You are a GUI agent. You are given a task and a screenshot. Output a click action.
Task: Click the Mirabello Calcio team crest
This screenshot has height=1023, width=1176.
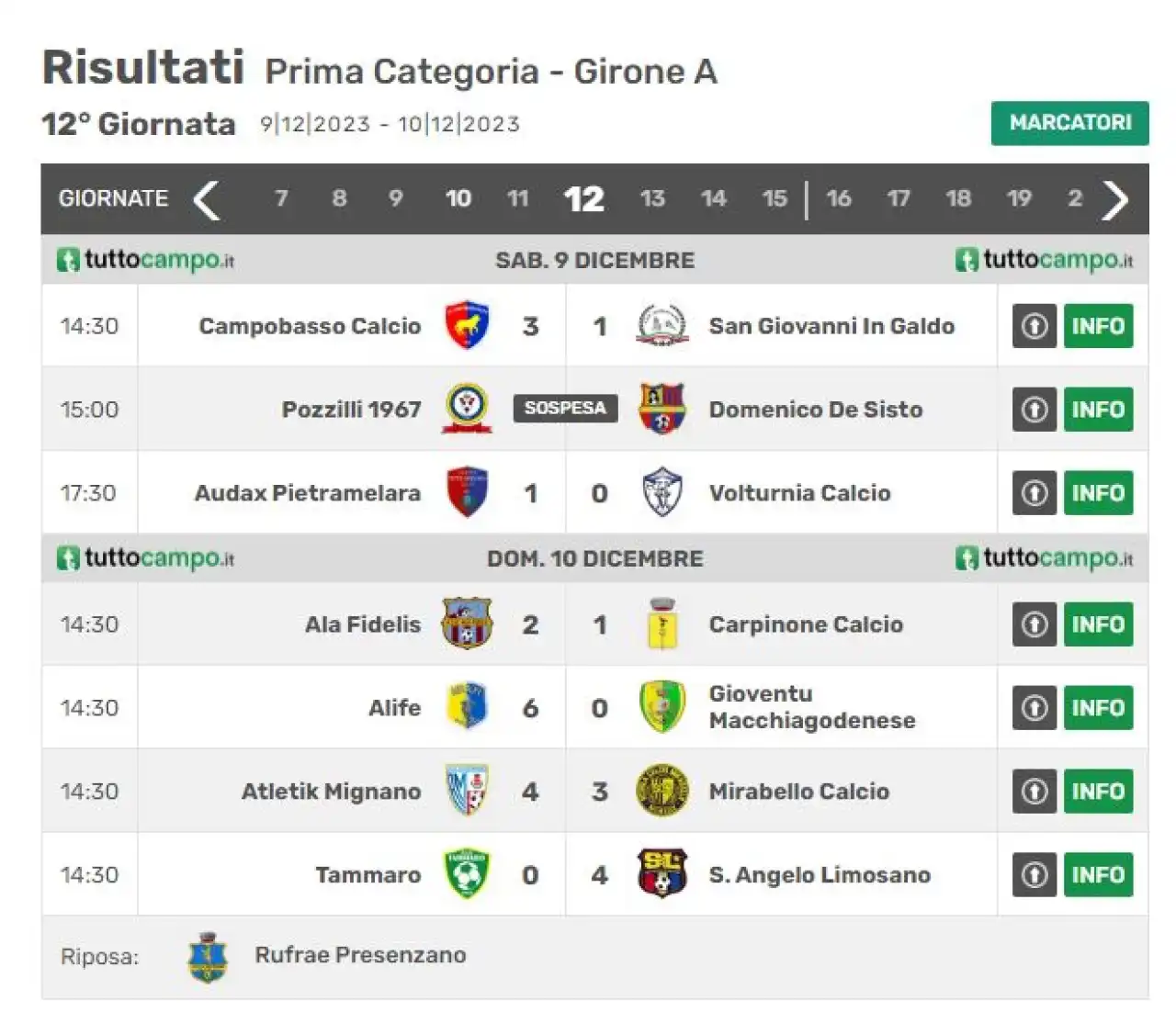tap(662, 791)
